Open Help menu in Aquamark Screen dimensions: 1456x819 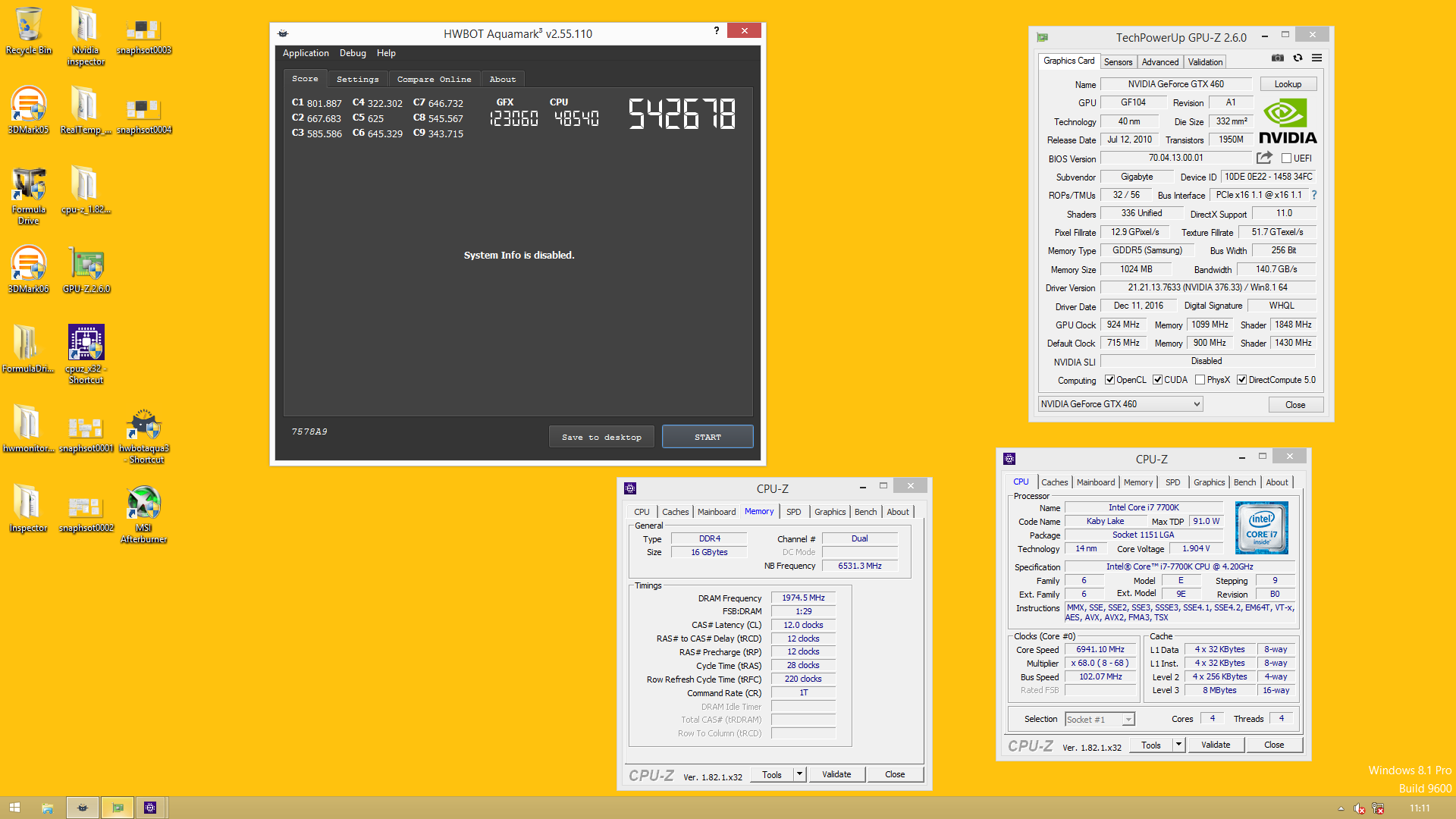click(386, 53)
